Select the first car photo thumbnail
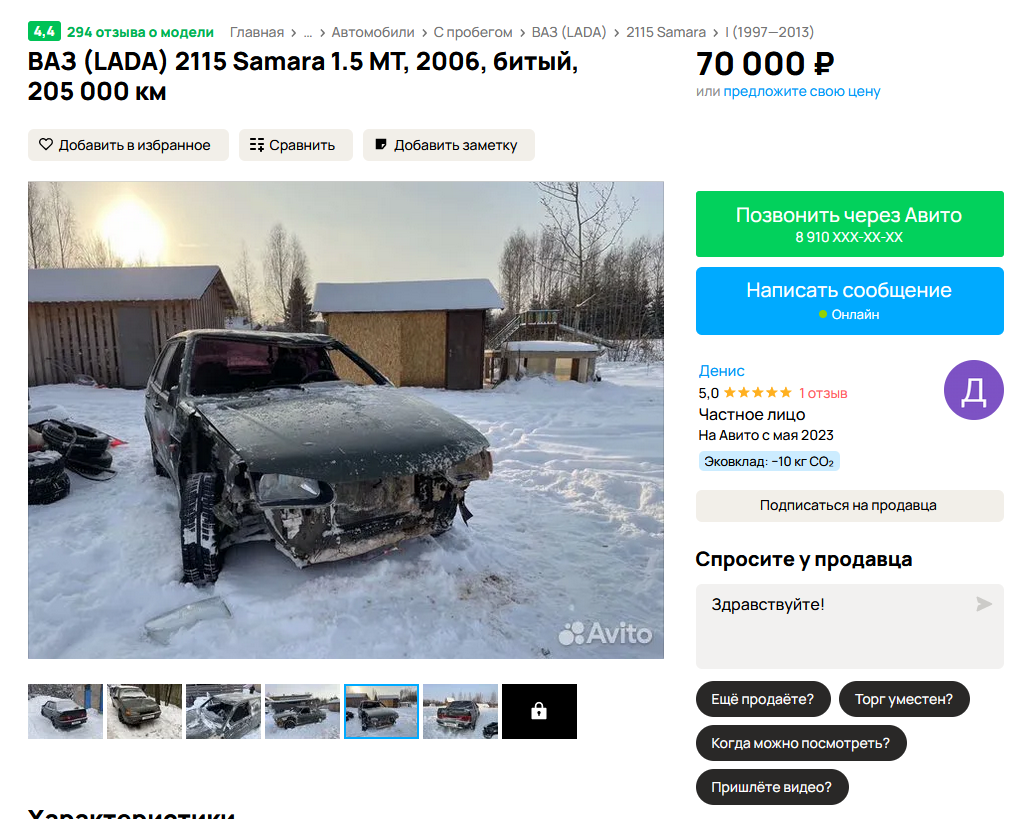The image size is (1024, 819). pyautogui.click(x=65, y=711)
